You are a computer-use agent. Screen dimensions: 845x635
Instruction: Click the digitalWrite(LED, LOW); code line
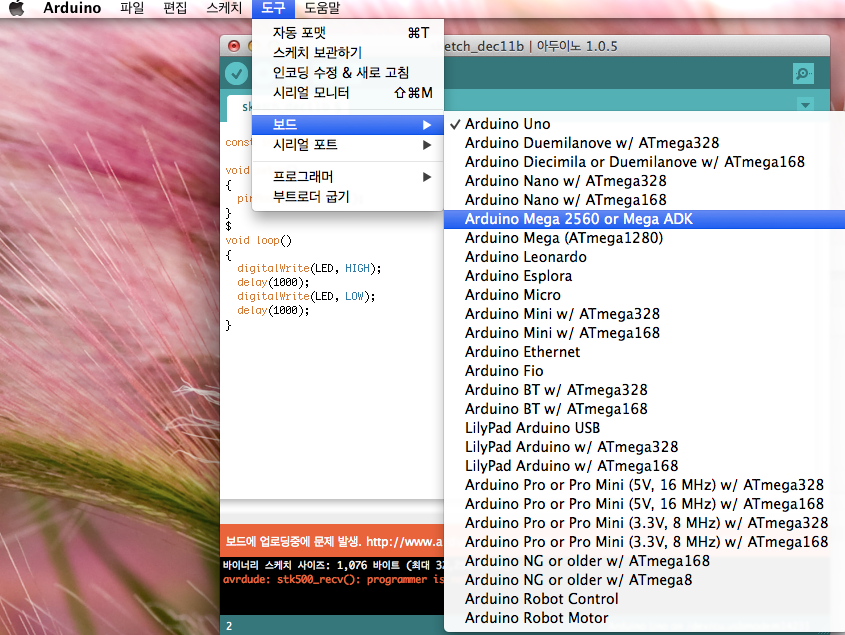point(306,296)
